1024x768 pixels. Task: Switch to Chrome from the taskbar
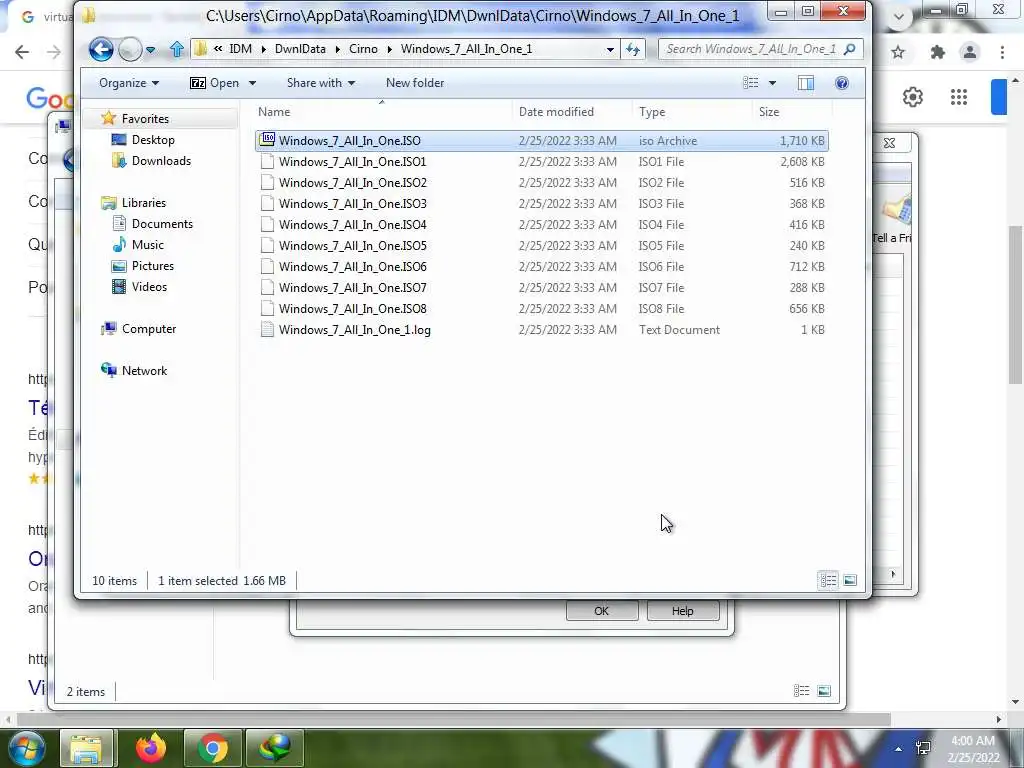[x=213, y=748]
